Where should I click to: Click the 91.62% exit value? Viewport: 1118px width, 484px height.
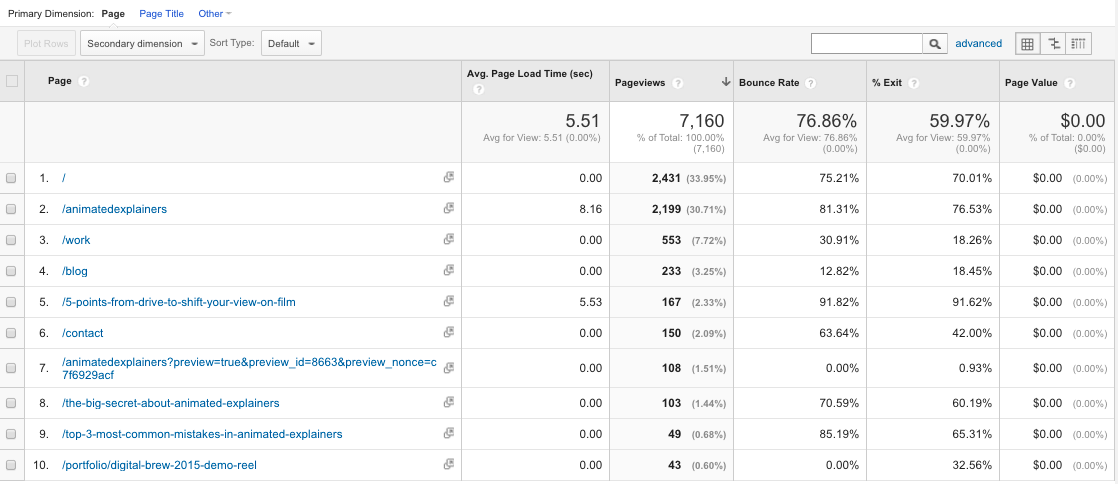coord(973,302)
